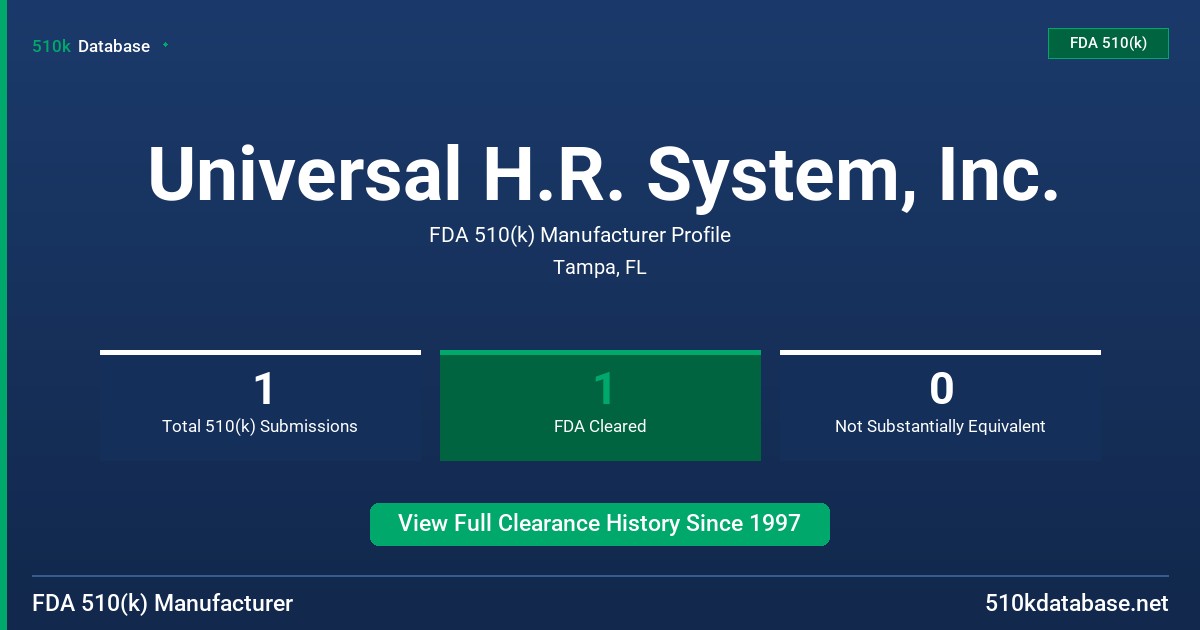This screenshot has height=630, width=1200.
Task: Open the Not Substantially Equivalent card
Action: coord(940,405)
